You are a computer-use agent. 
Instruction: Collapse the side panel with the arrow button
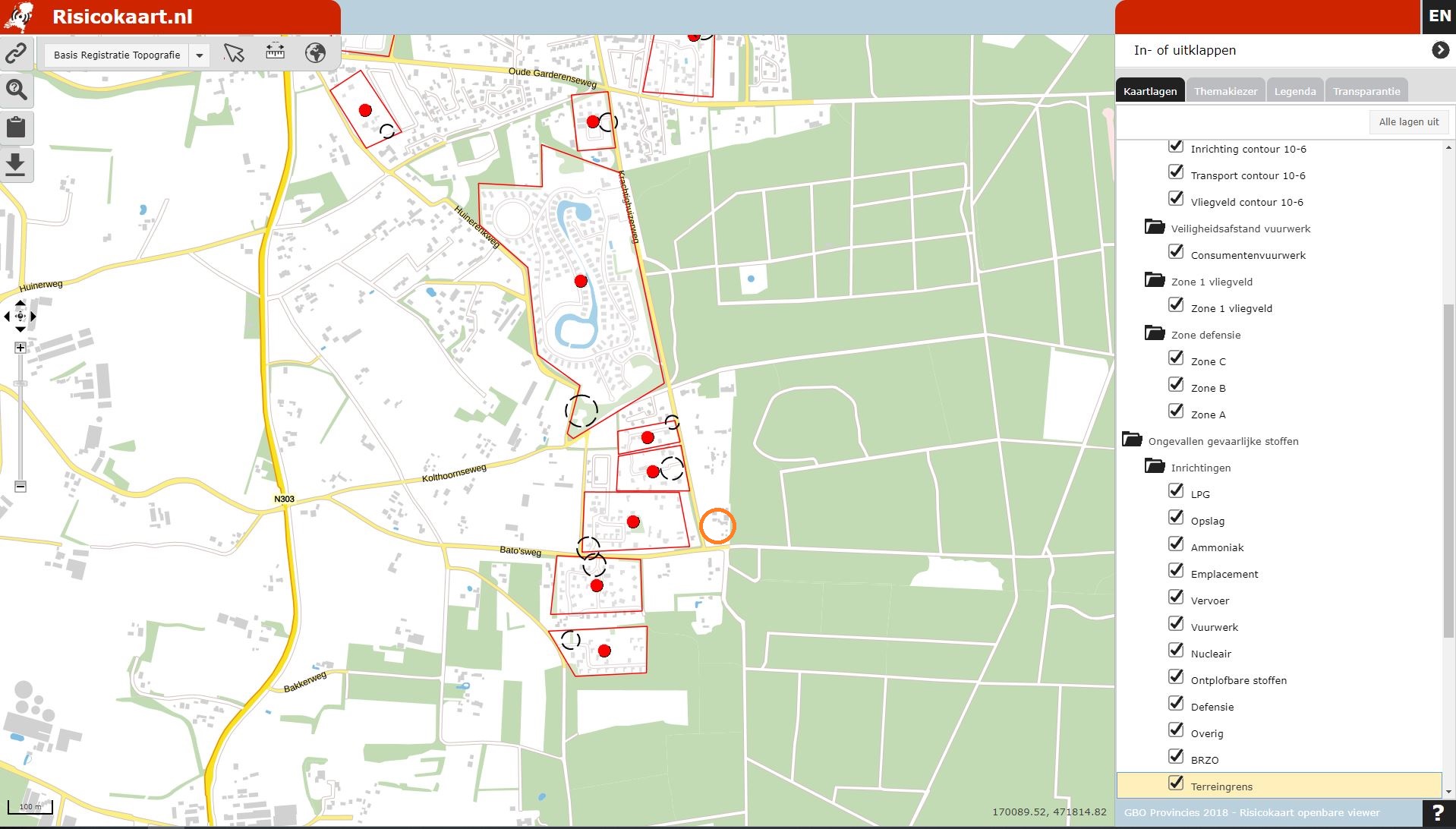[1440, 50]
